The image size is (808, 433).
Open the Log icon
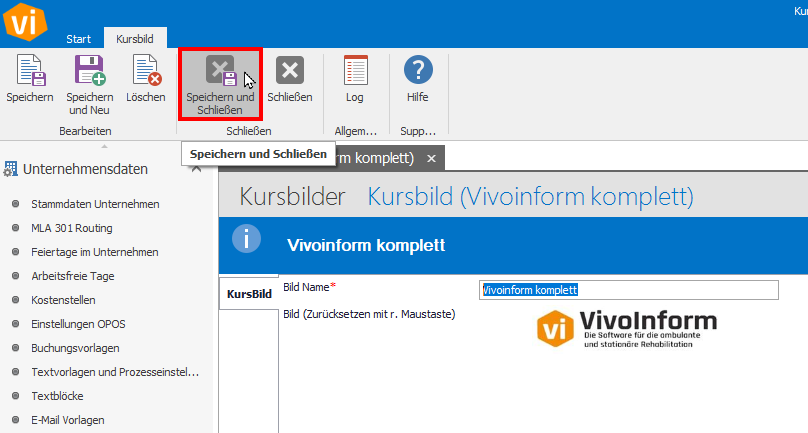click(x=355, y=70)
